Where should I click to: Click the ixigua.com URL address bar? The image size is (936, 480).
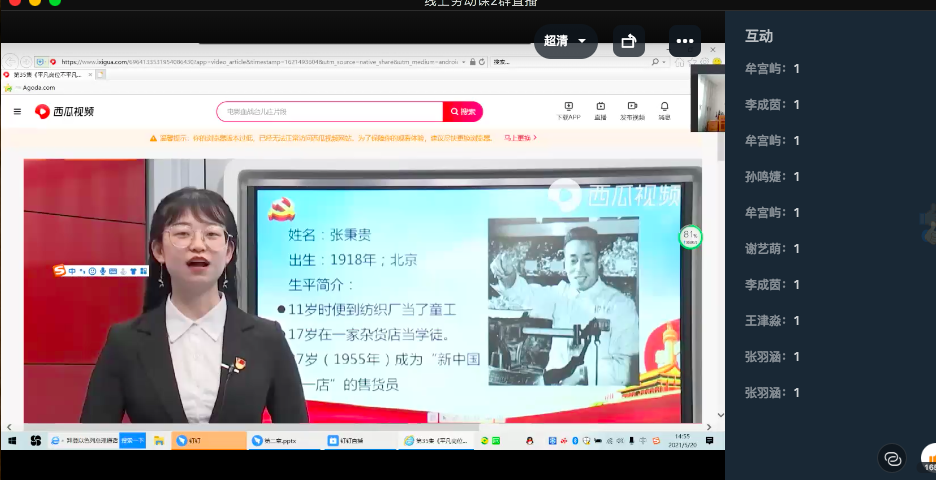click(260, 61)
